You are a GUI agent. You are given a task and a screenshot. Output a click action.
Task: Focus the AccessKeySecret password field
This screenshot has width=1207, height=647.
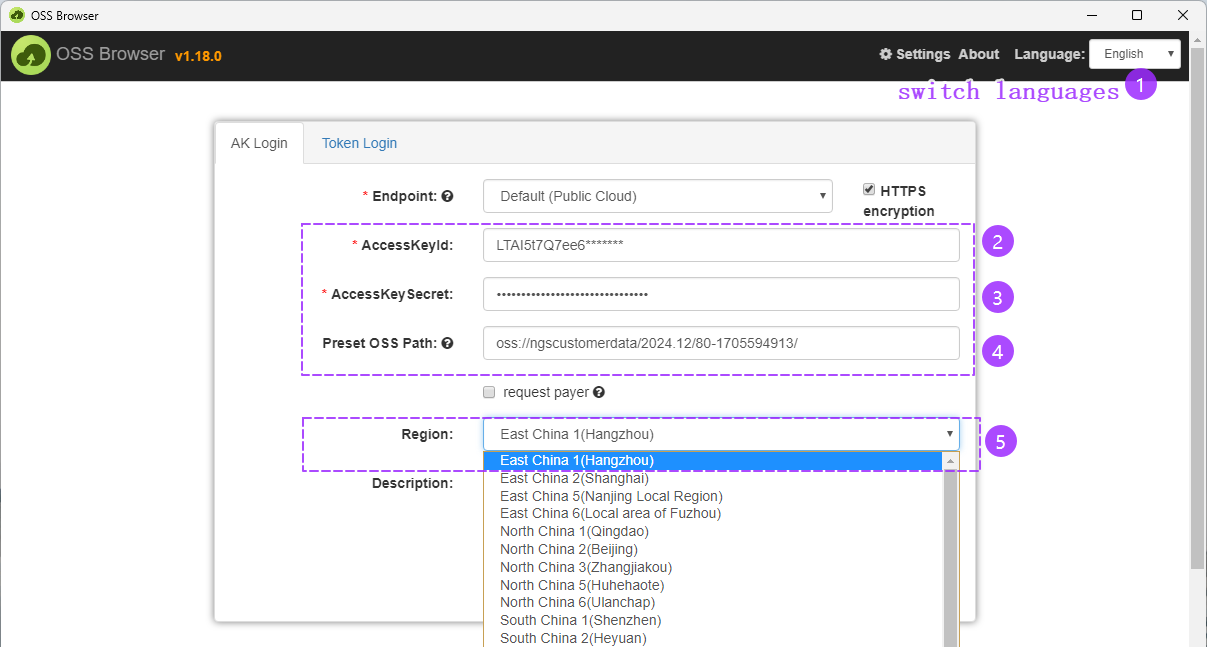coord(720,294)
